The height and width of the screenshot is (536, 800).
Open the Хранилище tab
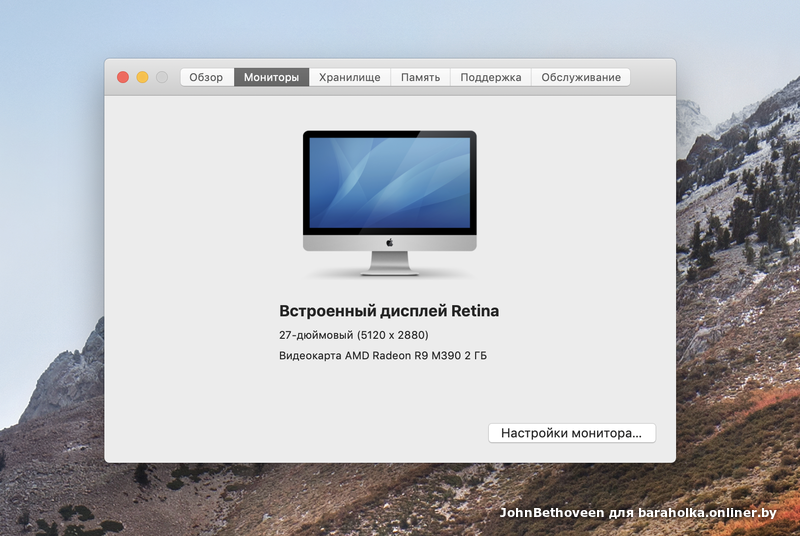click(x=349, y=77)
